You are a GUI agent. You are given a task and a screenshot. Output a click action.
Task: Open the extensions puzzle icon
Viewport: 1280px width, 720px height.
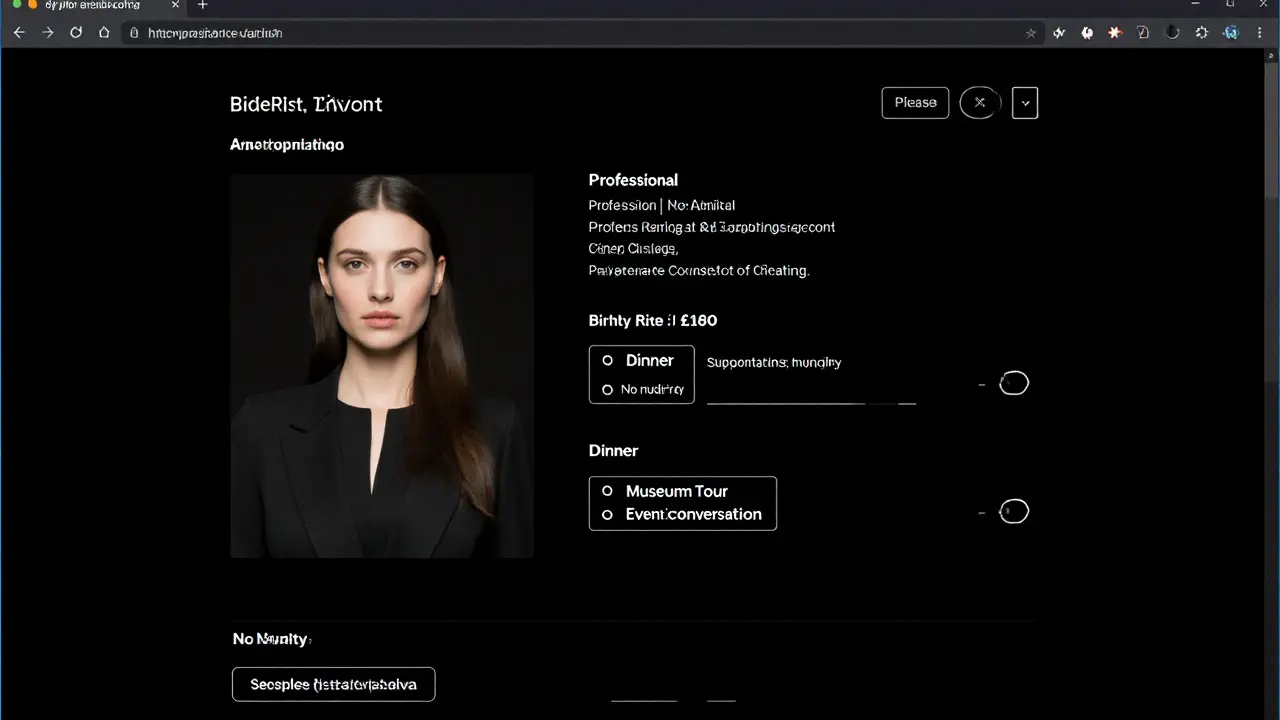coord(1202,33)
